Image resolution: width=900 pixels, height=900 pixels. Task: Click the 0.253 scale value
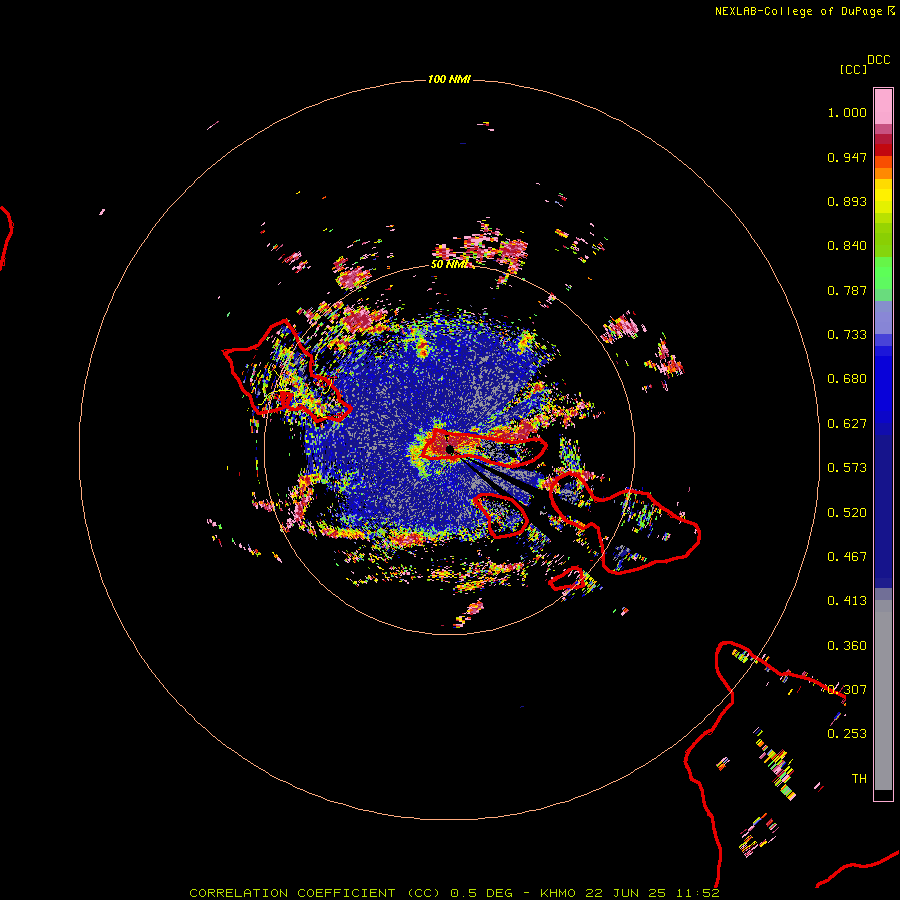847,734
